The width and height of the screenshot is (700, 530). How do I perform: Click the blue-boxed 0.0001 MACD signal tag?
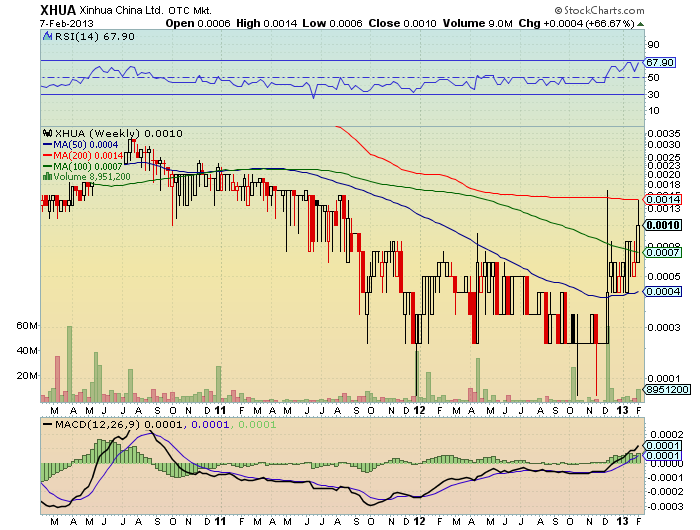click(663, 455)
